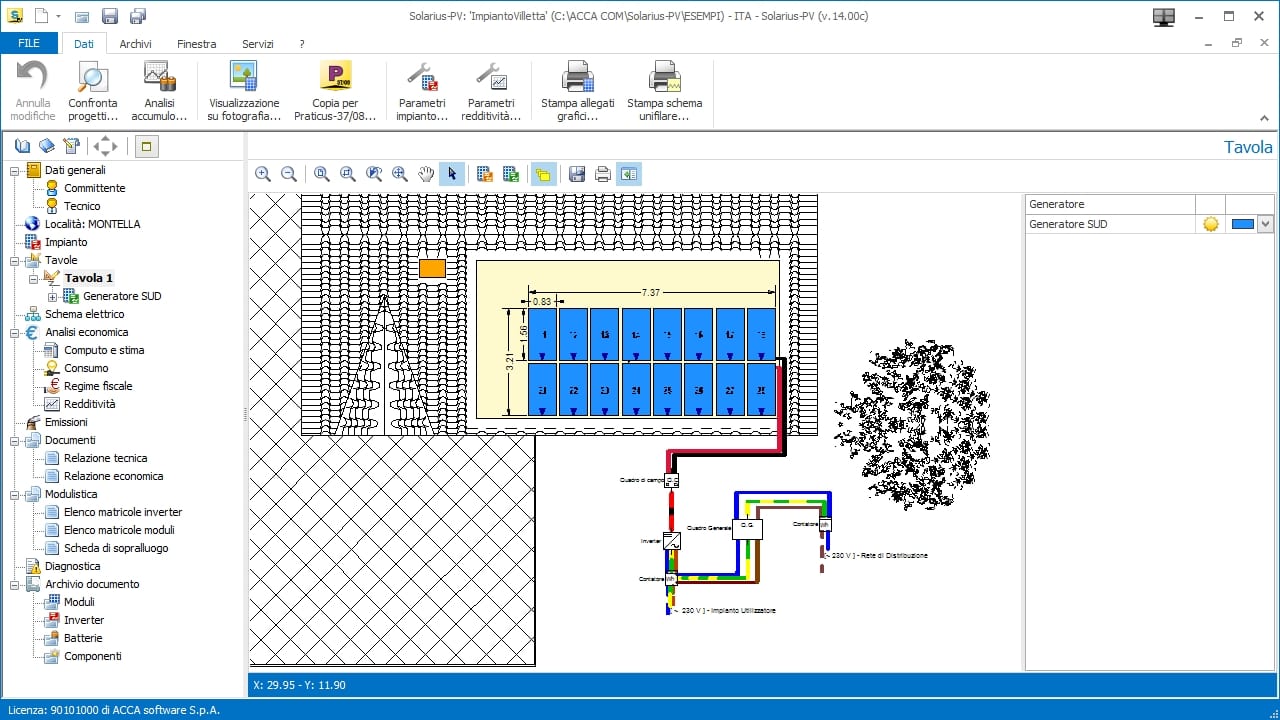Screen dimensions: 1280x720
Task: Click the orange rectangle on the roof
Action: point(432,268)
